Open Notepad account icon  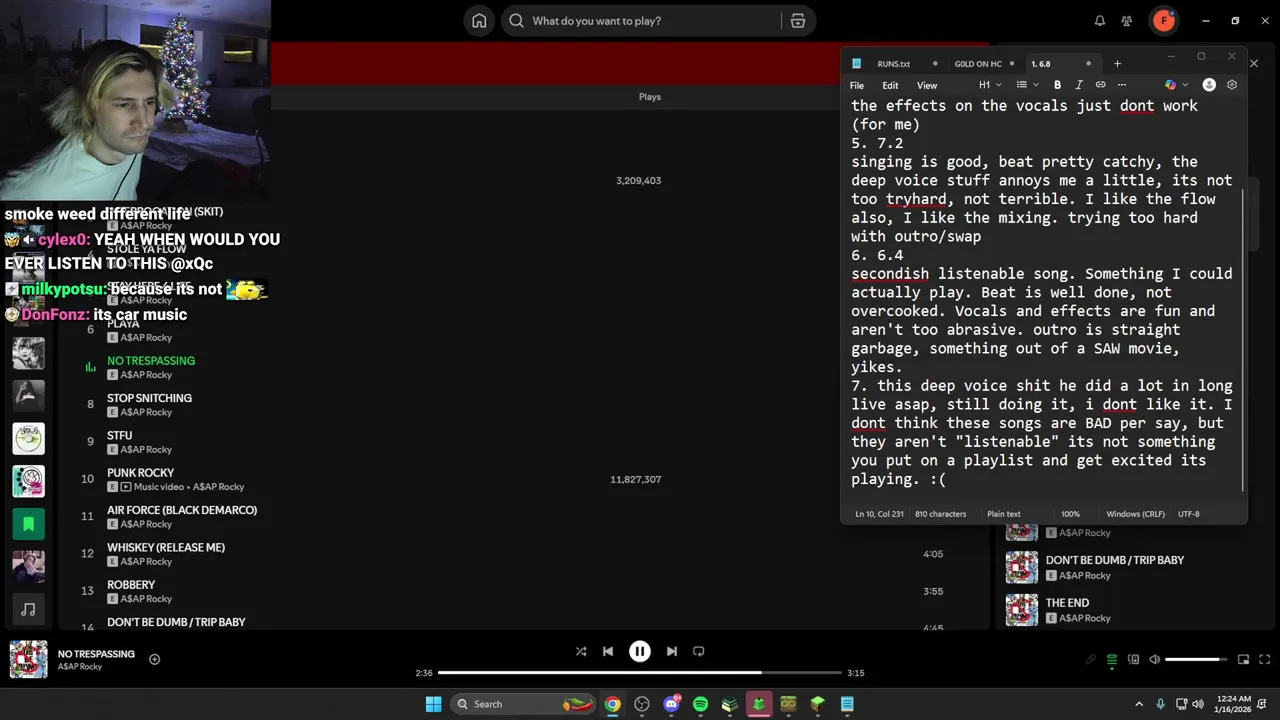1209,85
